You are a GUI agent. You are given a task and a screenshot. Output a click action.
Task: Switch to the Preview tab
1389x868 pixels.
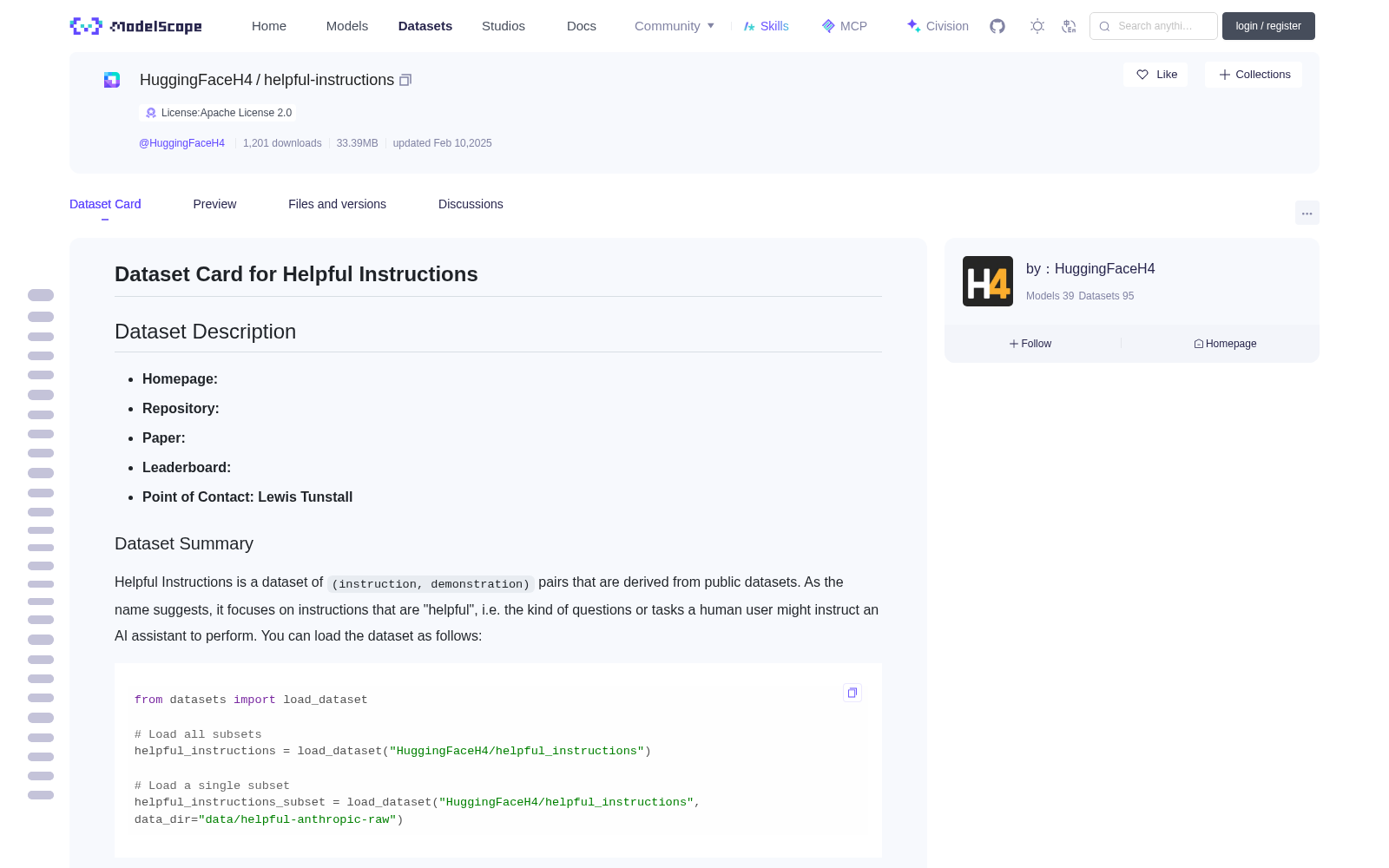tap(214, 204)
